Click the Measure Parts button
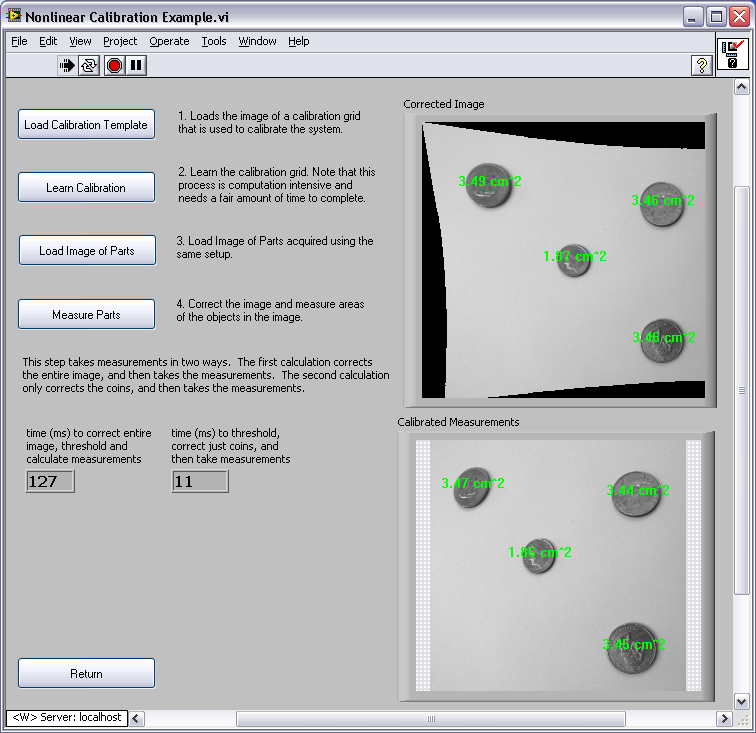The height and width of the screenshot is (733, 756). coord(86,315)
